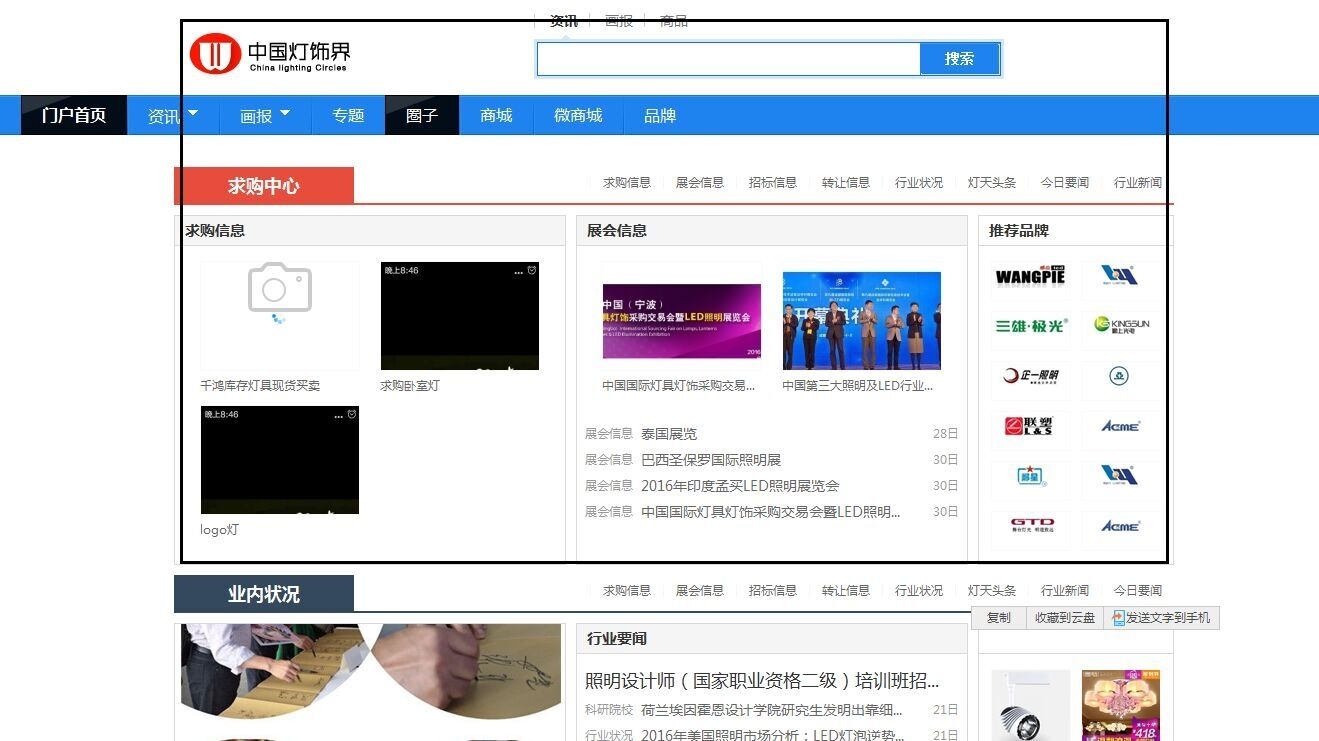Send text via 发送文字到手机 button
The image size is (1319, 741).
[x=1162, y=618]
